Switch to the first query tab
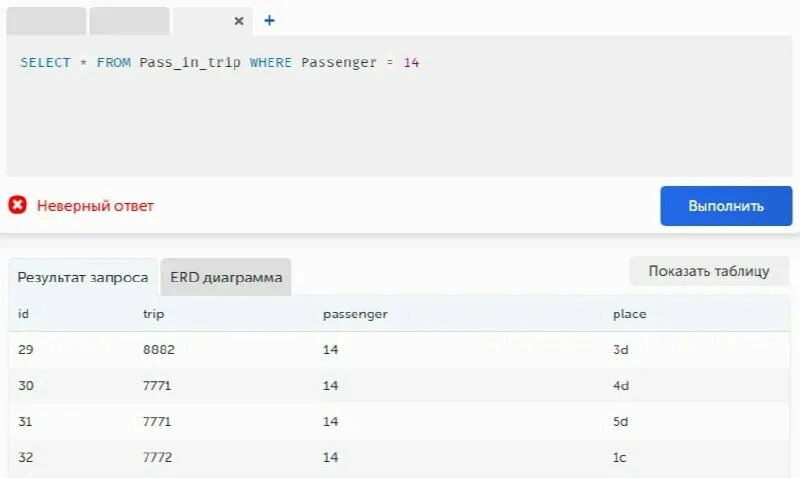 [46, 21]
